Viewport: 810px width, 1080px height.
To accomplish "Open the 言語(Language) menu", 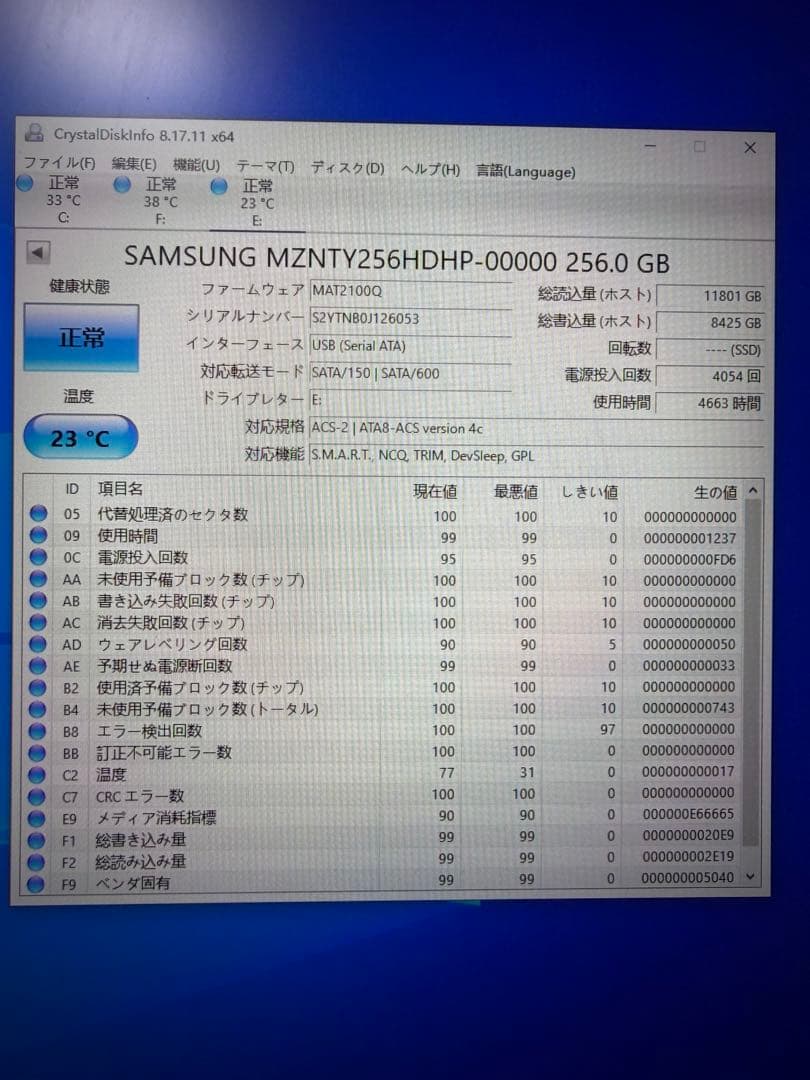I will click(526, 171).
